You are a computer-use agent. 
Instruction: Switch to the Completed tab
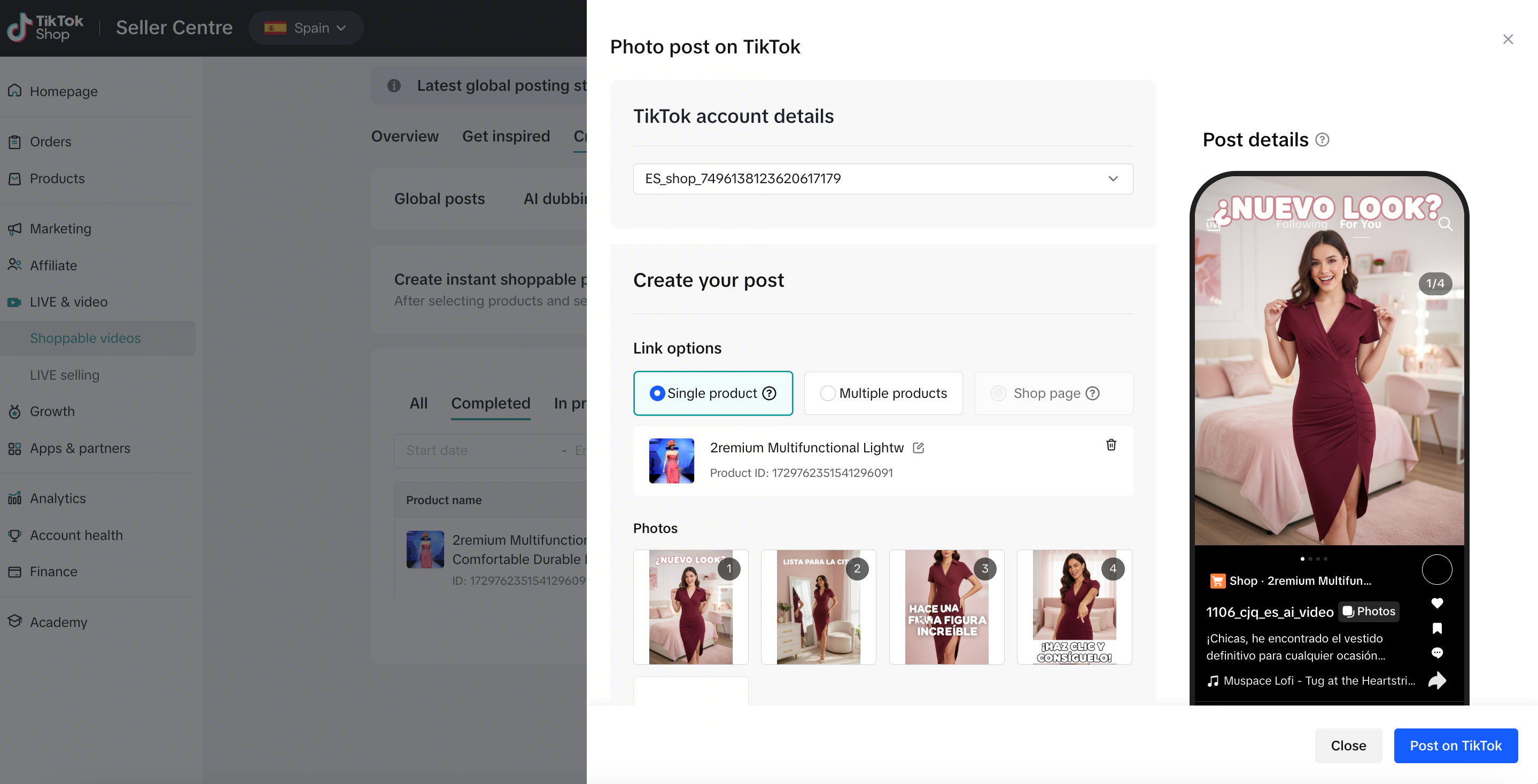(490, 403)
